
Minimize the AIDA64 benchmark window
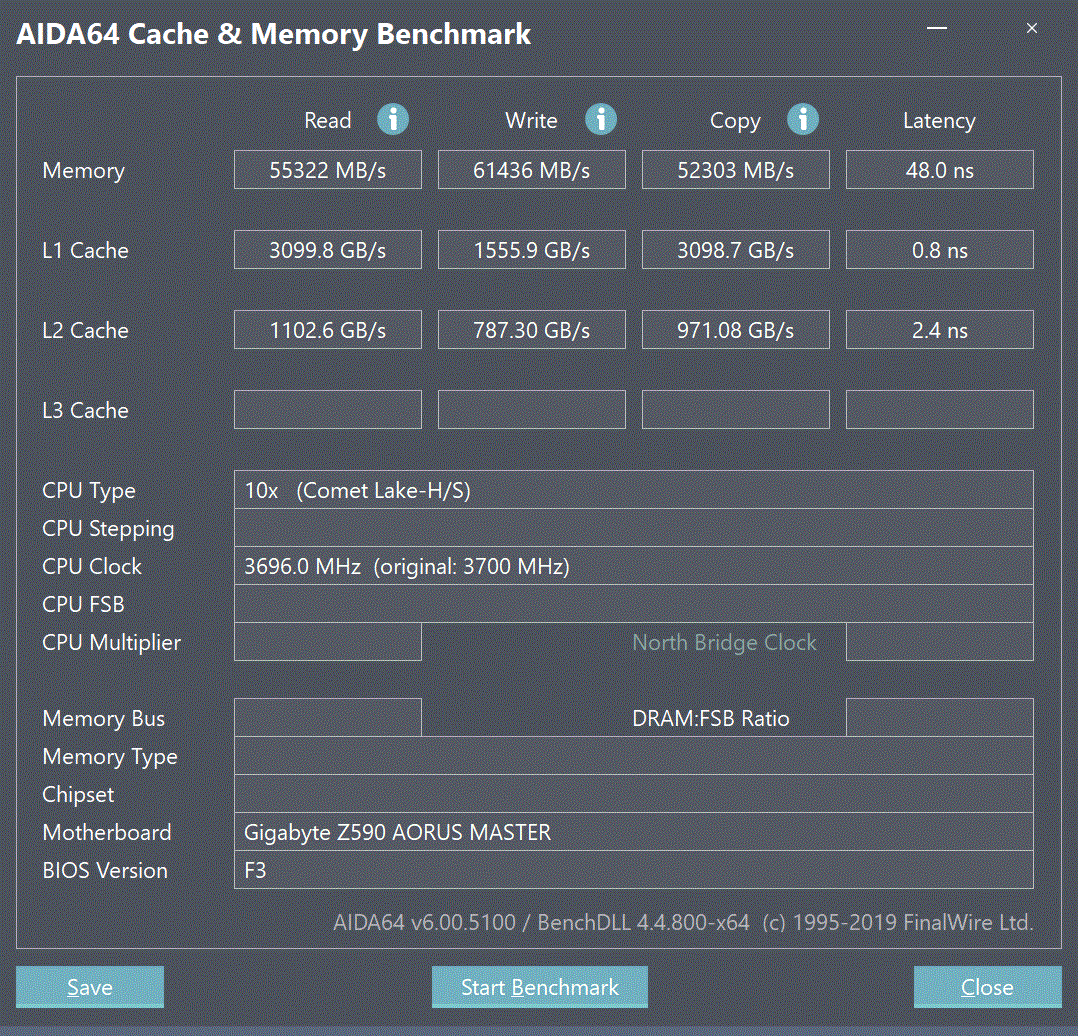[x=937, y=29]
